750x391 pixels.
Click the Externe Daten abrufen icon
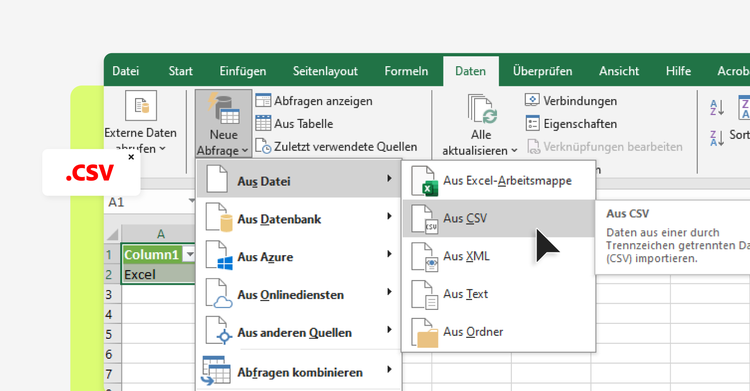point(141,105)
